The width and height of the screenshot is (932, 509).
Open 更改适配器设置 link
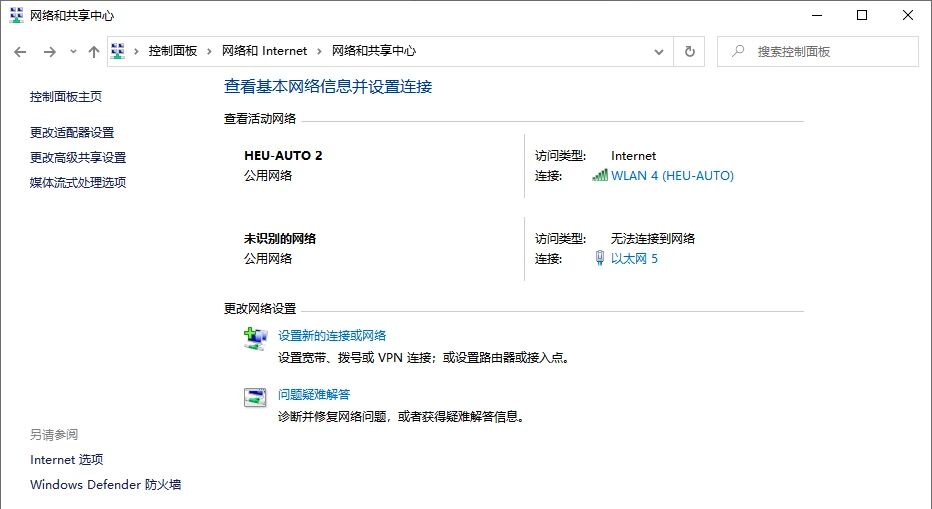pos(72,133)
